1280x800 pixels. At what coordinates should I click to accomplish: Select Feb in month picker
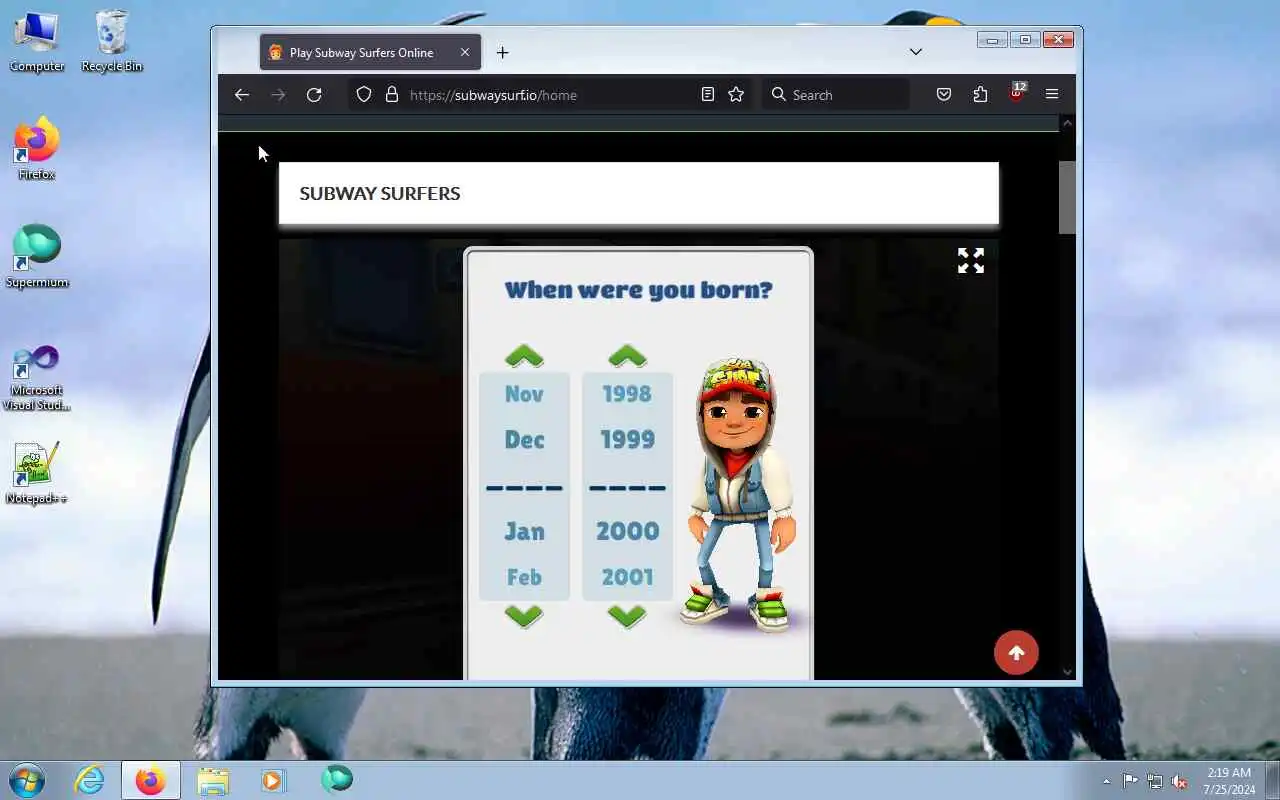(524, 577)
